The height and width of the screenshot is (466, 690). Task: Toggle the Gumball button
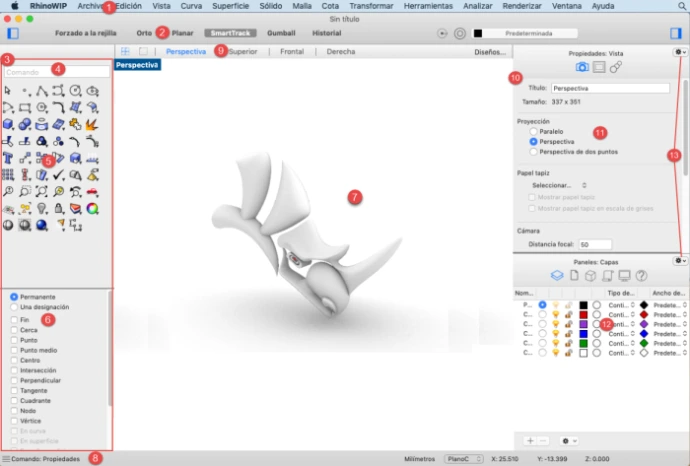[281, 33]
